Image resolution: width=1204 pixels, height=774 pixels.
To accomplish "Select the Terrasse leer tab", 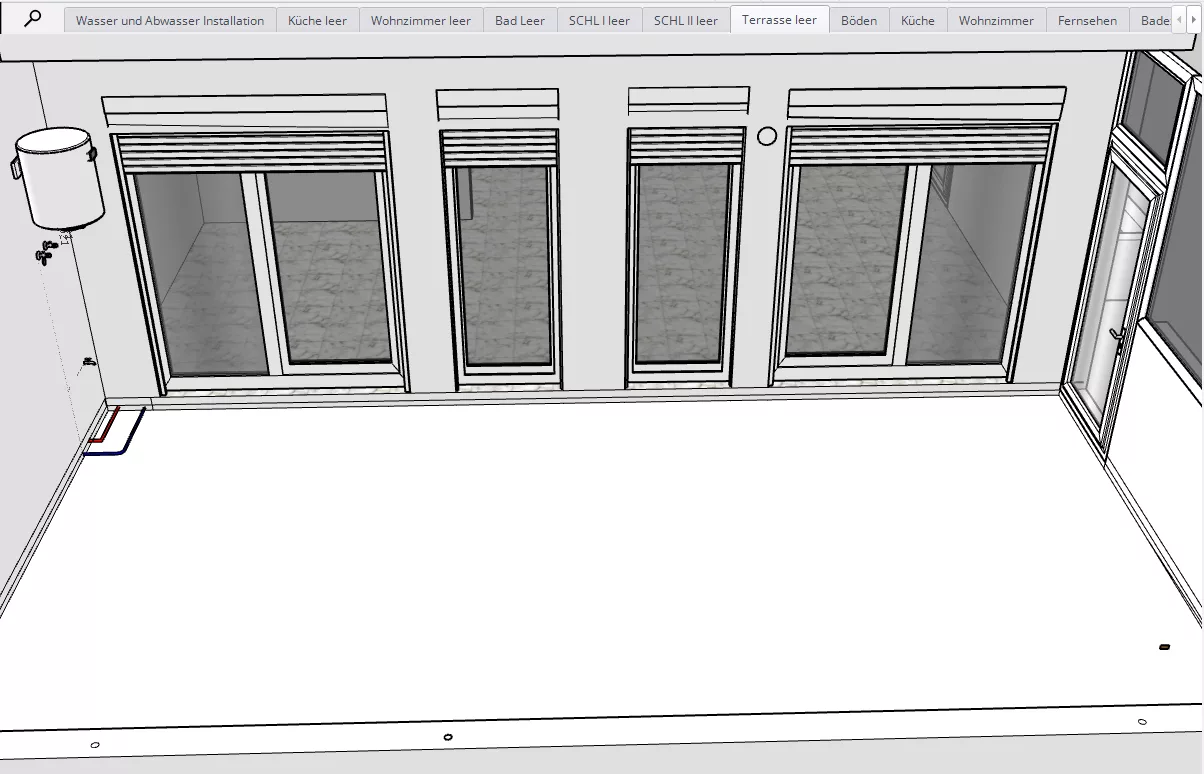I will (x=779, y=20).
